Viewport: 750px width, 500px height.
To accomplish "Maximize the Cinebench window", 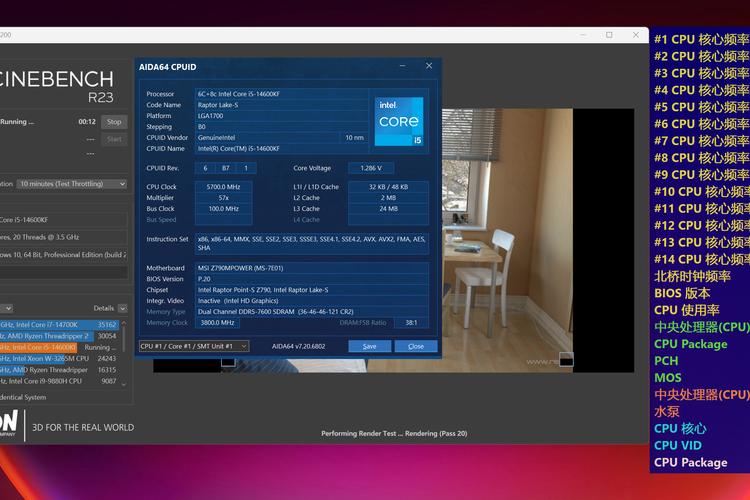I will [609, 35].
